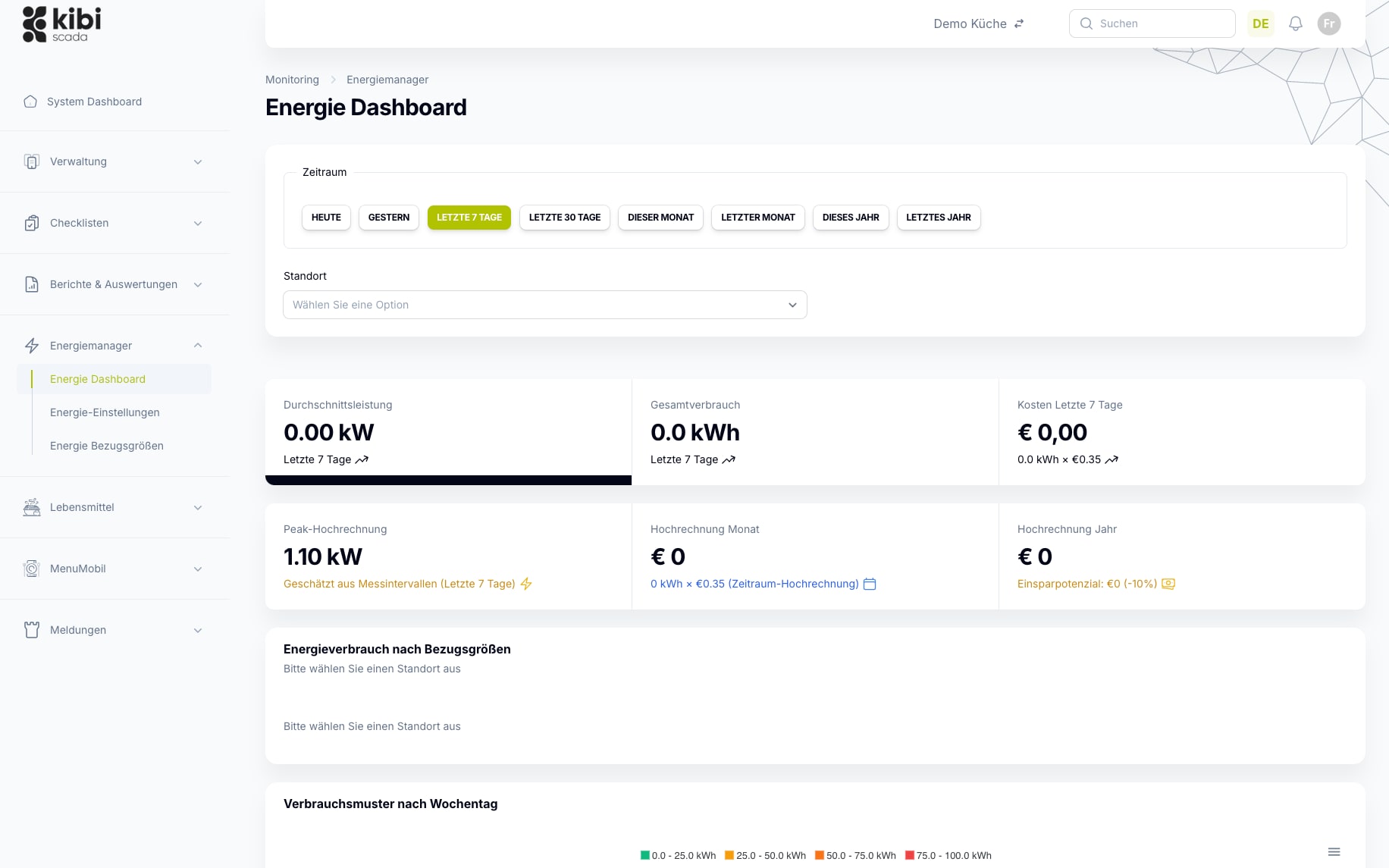The width and height of the screenshot is (1389, 868).
Task: Click yellow 25.0 - 50.0 kWh swatch
Action: coord(729,855)
